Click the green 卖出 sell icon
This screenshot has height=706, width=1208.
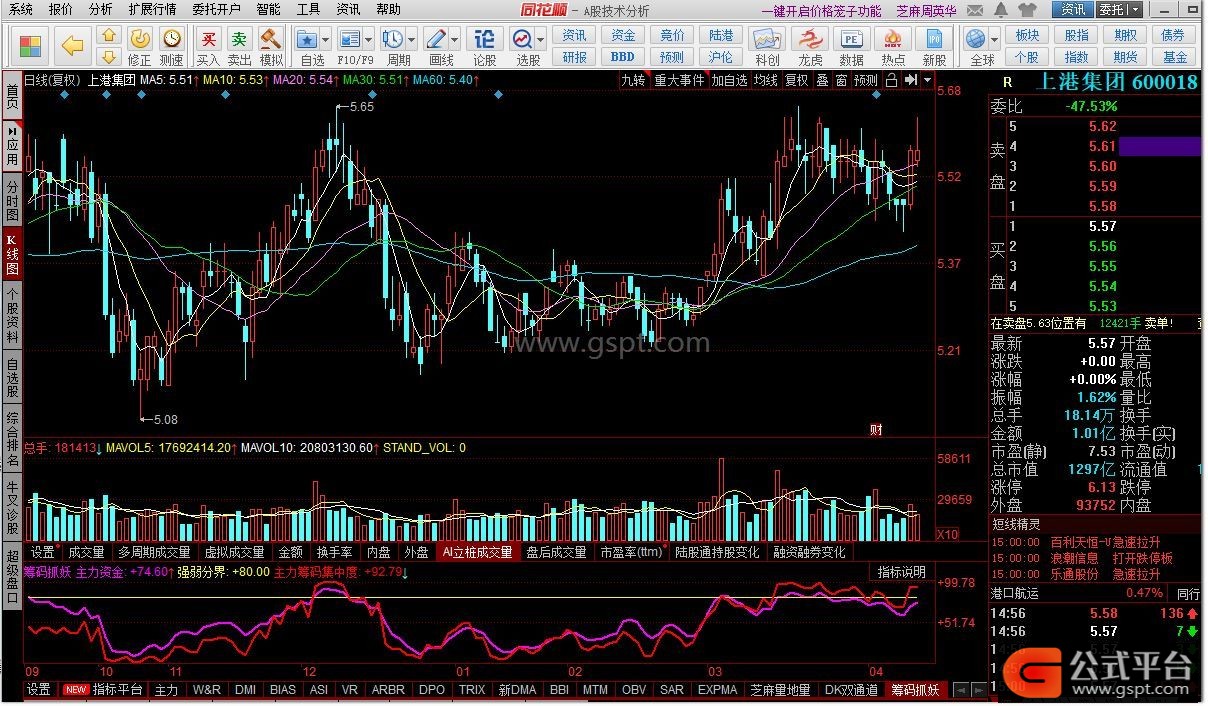[239, 39]
